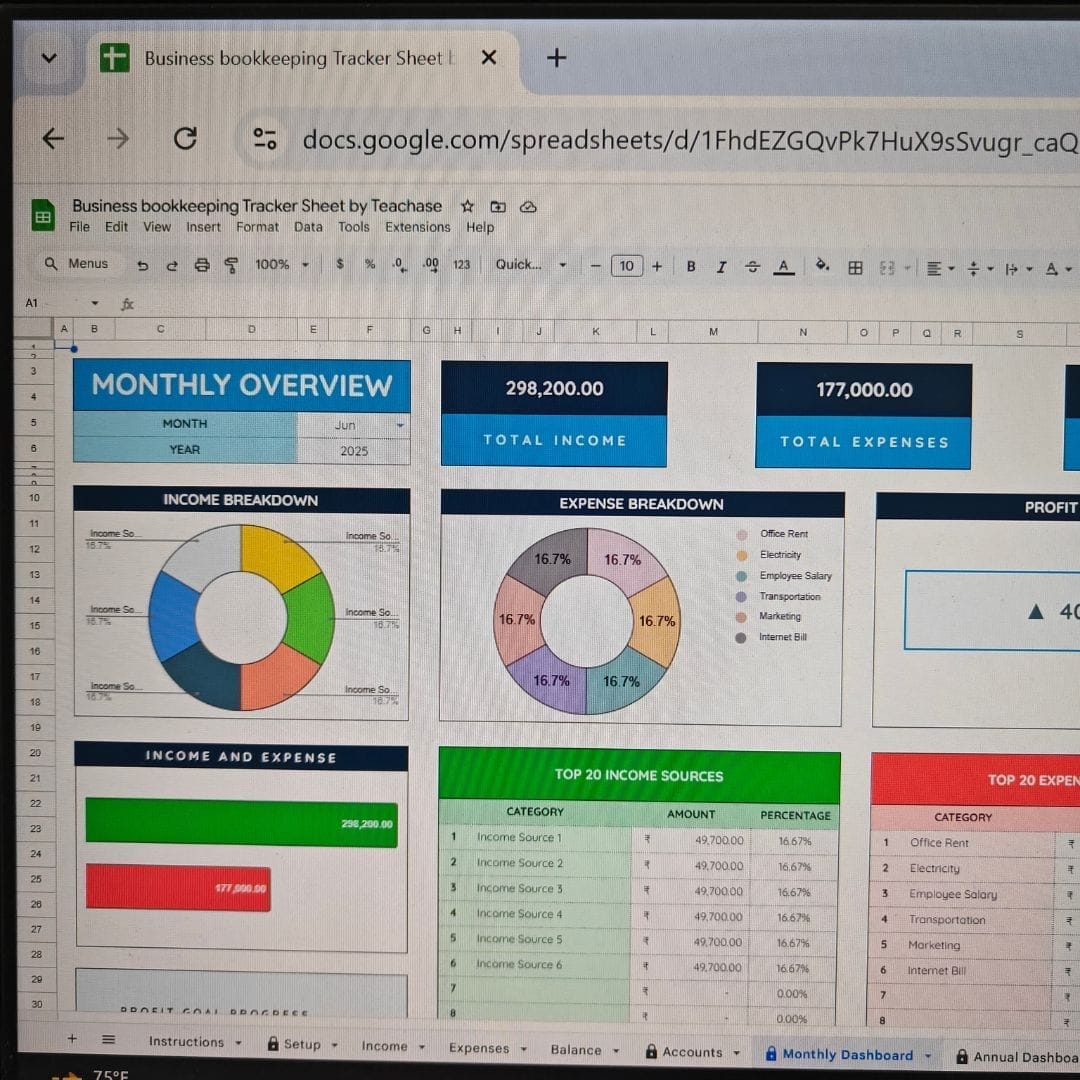Open text rotation dropdown
Image resolution: width=1080 pixels, height=1080 pixels.
1059,269
